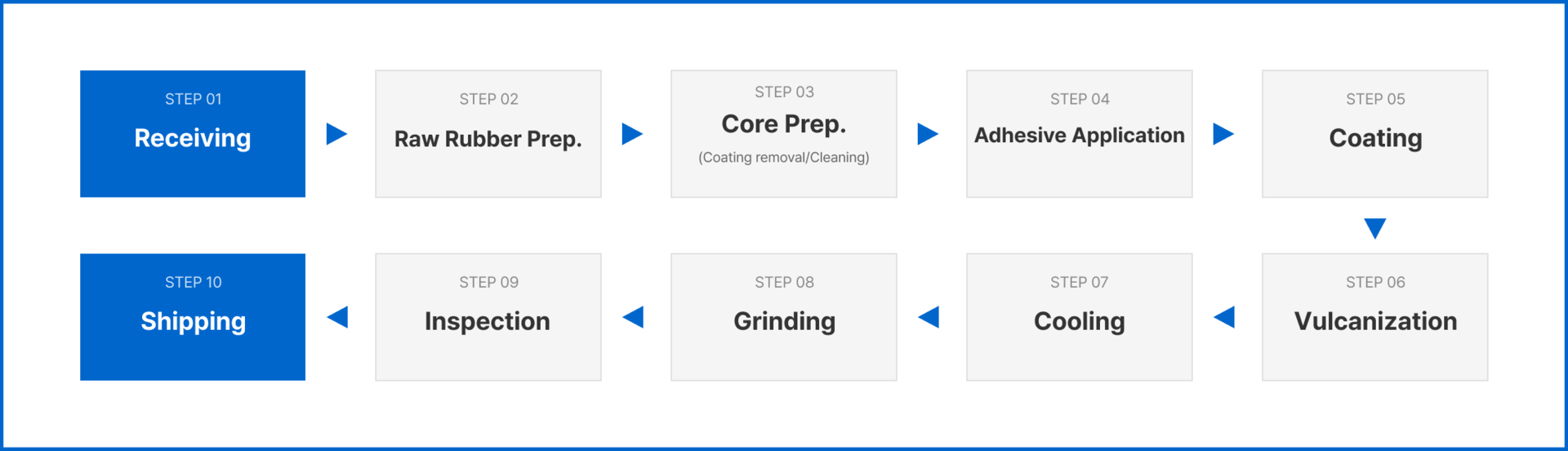
Task: Select the STEP 01 Receiving box
Action: click(x=193, y=134)
